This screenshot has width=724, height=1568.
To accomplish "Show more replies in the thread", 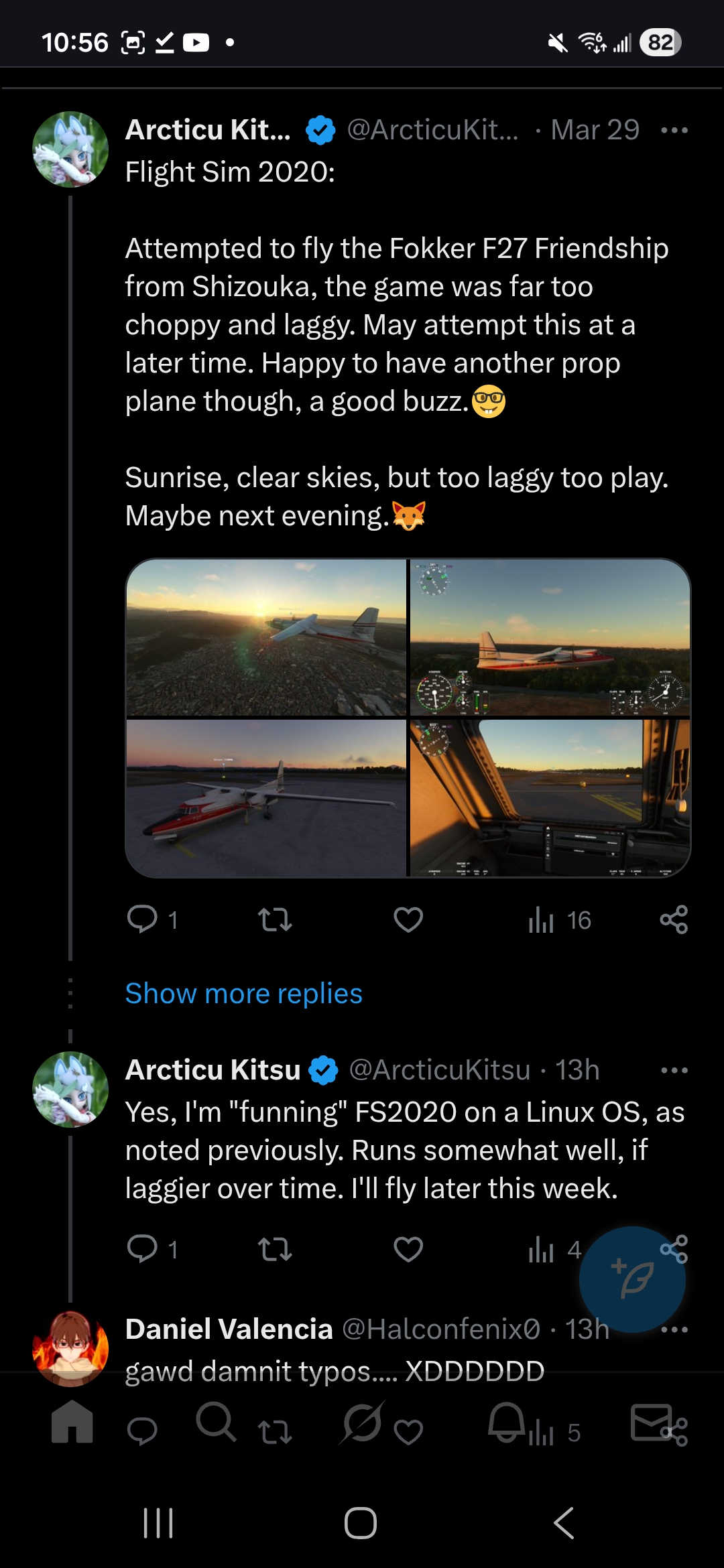I will click(x=243, y=993).
